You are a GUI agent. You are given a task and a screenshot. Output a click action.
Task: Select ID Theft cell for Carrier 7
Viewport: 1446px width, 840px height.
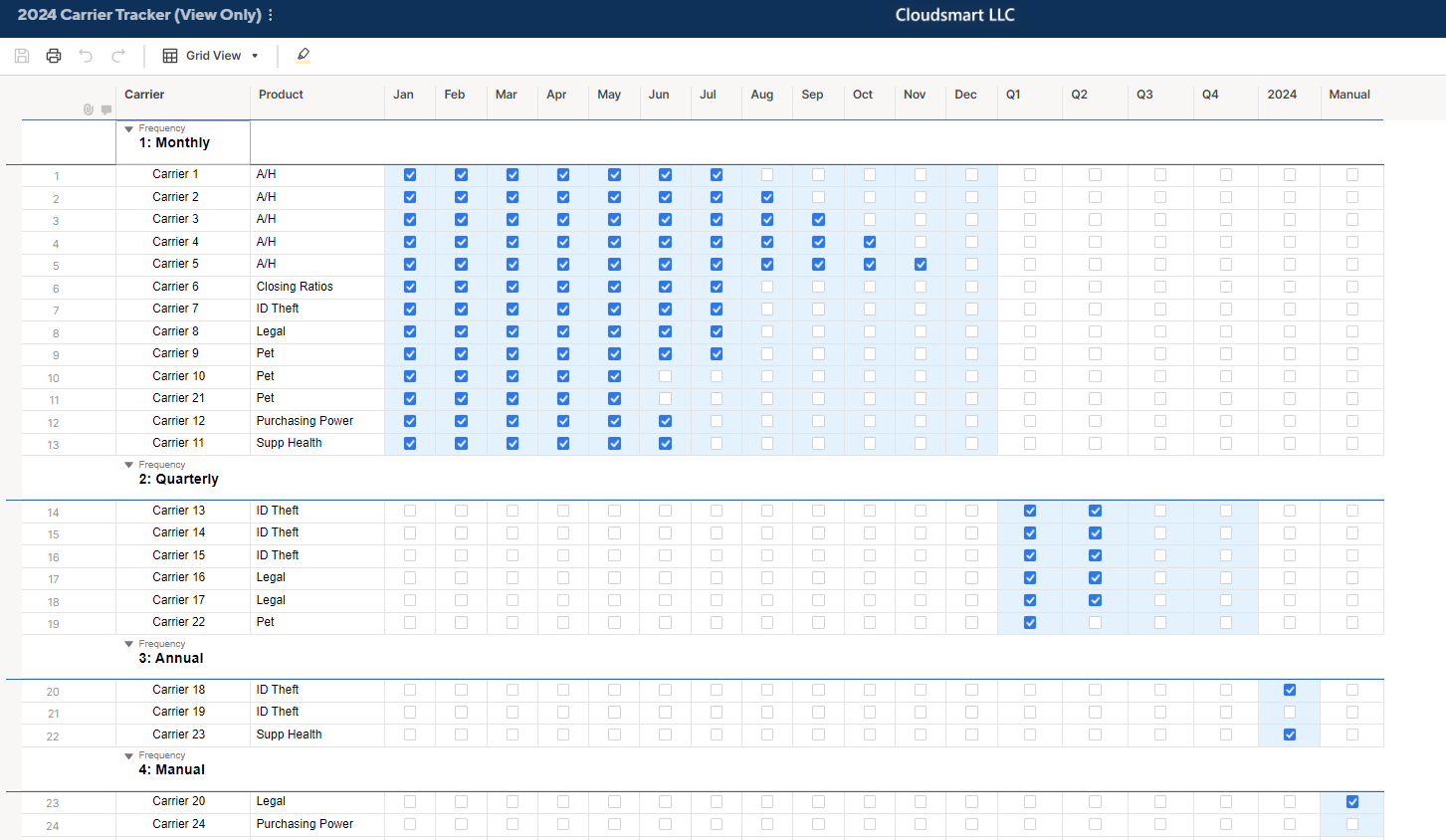(x=317, y=310)
